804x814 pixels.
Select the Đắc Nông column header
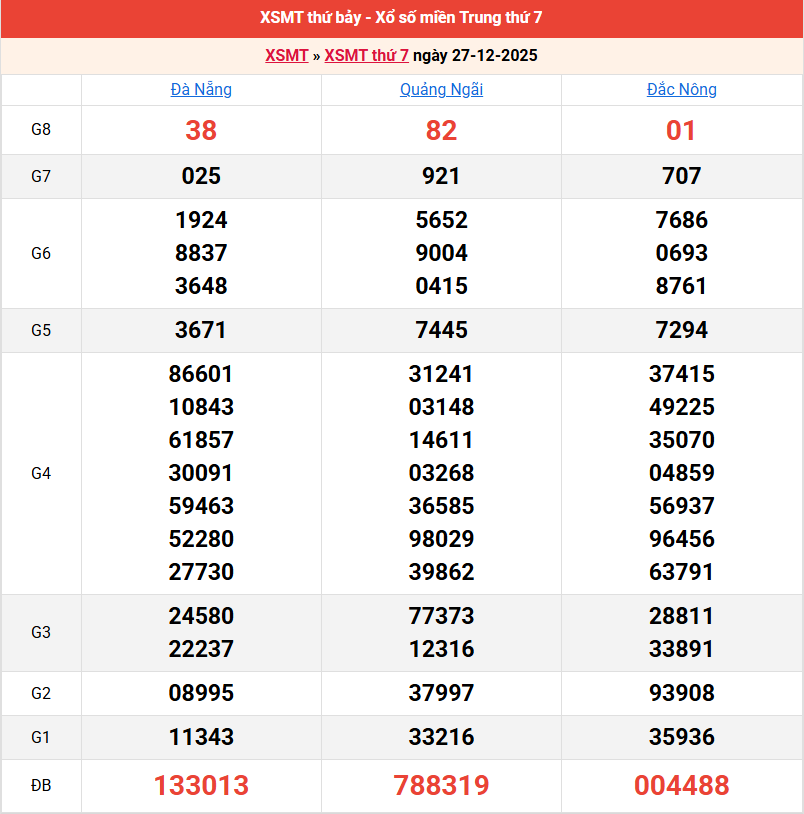point(683,89)
